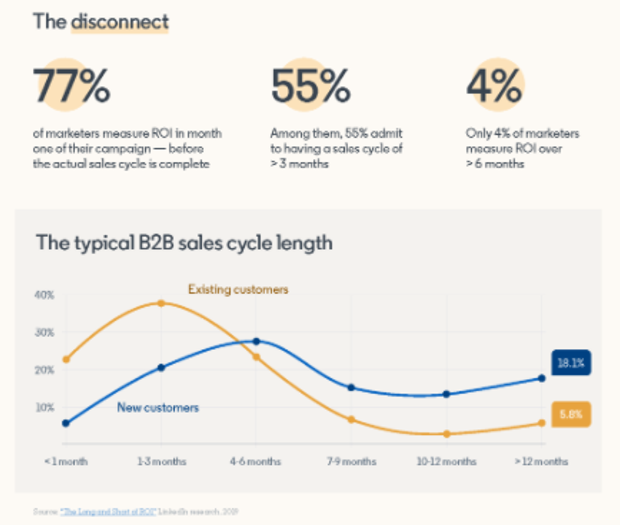This screenshot has height=525, width=620.
Task: Click the ">12 months" axis label
Action: pyautogui.click(x=541, y=462)
